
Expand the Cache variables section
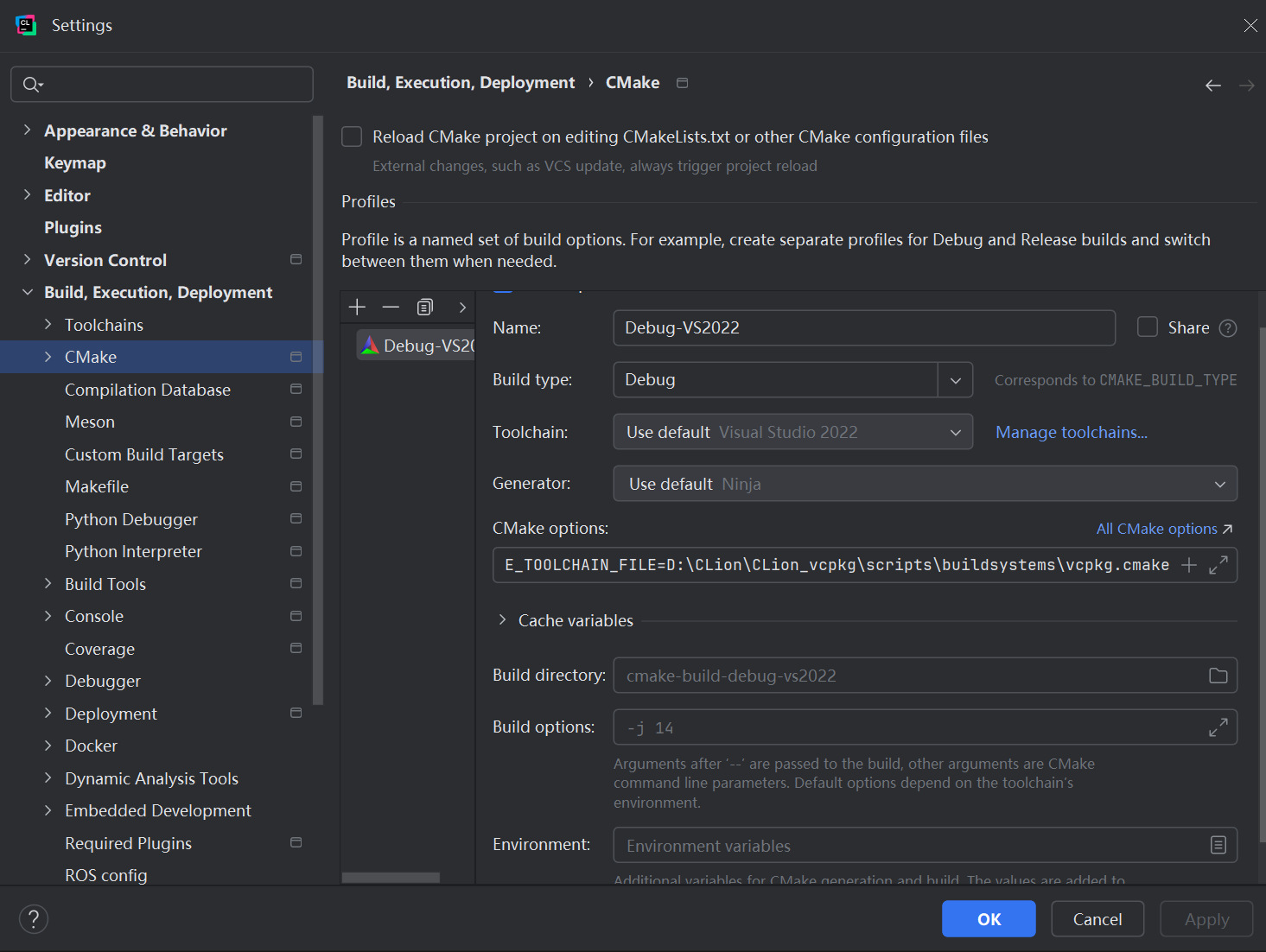502,620
